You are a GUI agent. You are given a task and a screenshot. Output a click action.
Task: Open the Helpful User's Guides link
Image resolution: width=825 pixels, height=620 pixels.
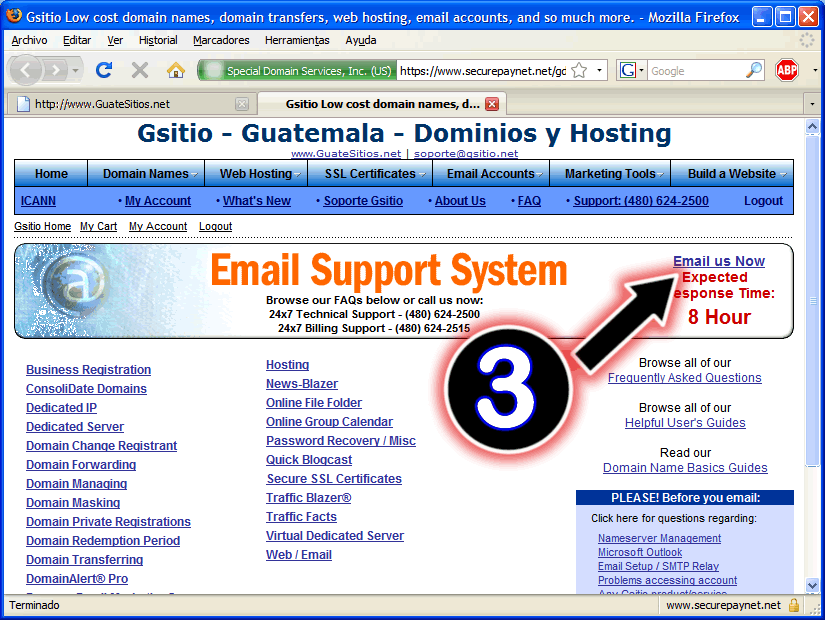pos(685,423)
